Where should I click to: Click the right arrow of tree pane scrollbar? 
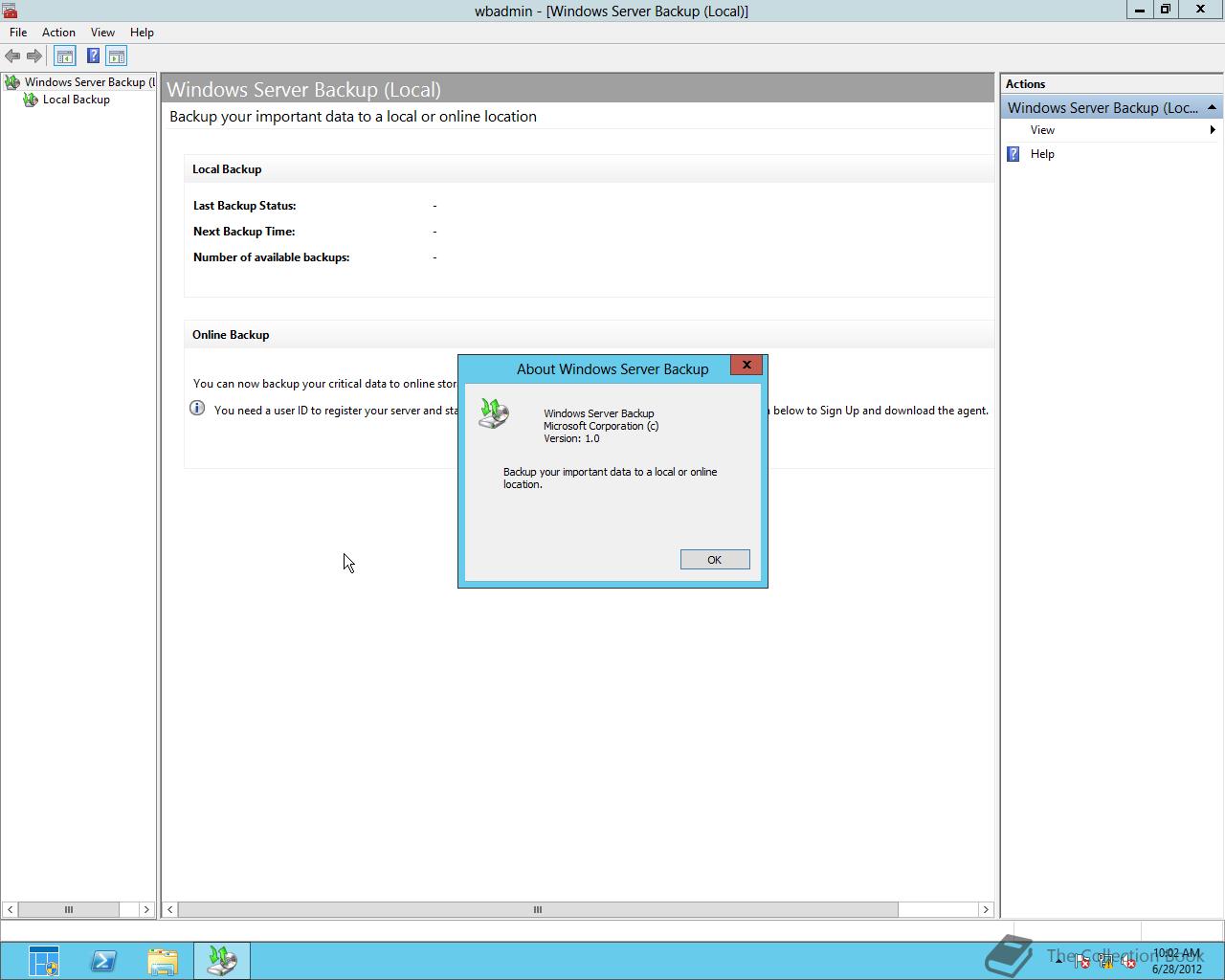146,909
